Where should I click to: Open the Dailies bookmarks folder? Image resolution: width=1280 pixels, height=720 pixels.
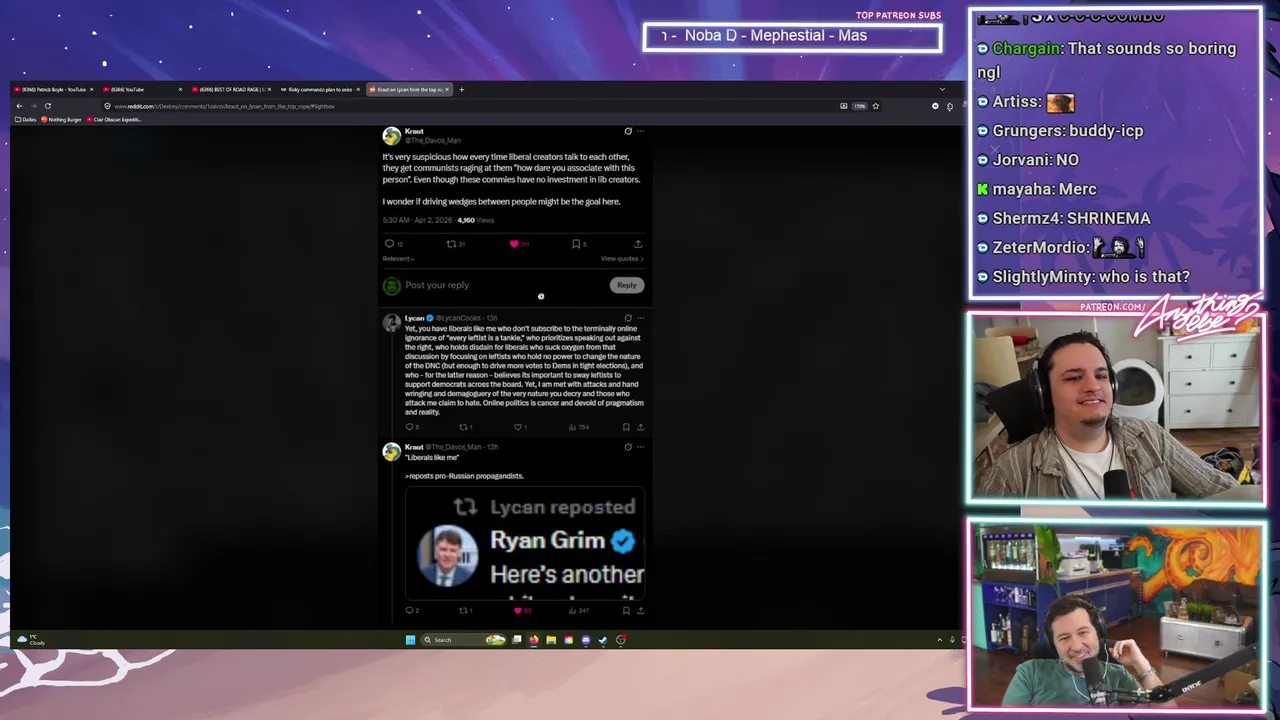pos(26,120)
